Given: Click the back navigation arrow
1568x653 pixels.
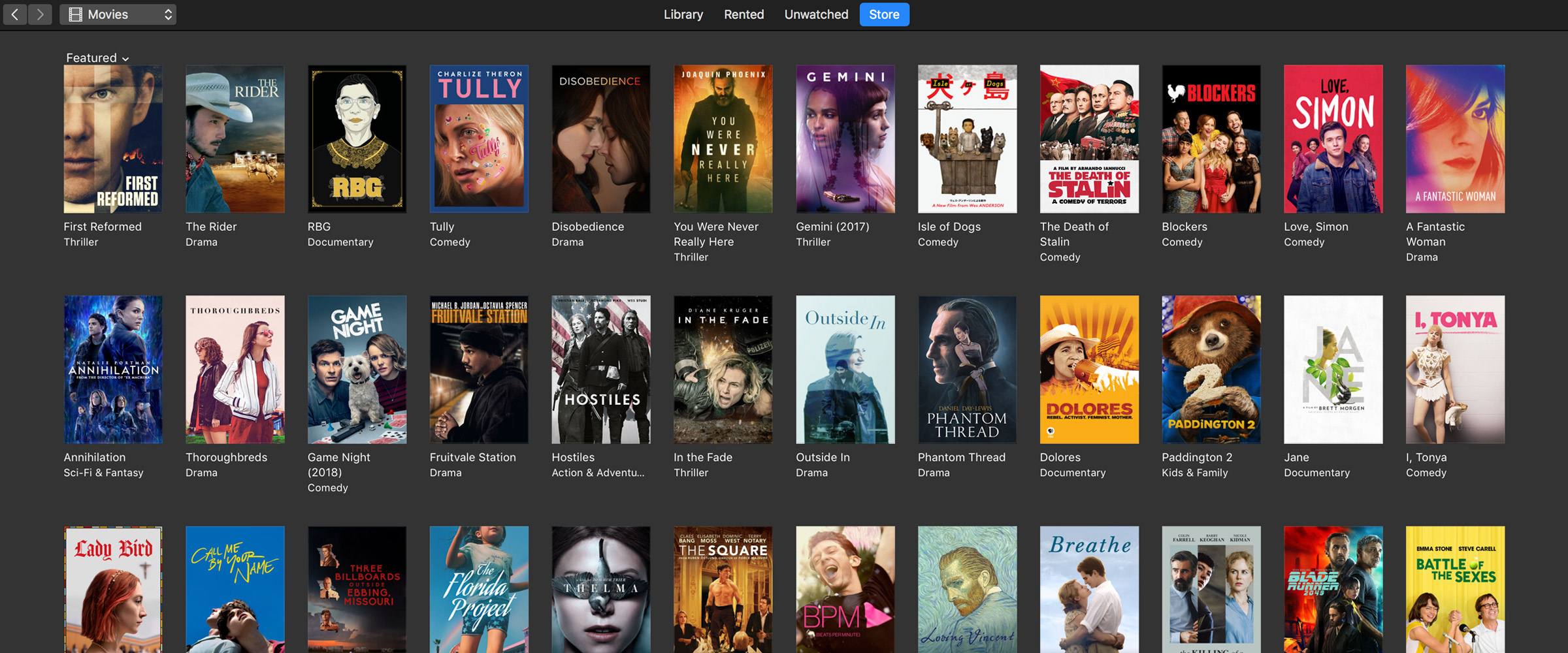Looking at the screenshot, I should [15, 14].
